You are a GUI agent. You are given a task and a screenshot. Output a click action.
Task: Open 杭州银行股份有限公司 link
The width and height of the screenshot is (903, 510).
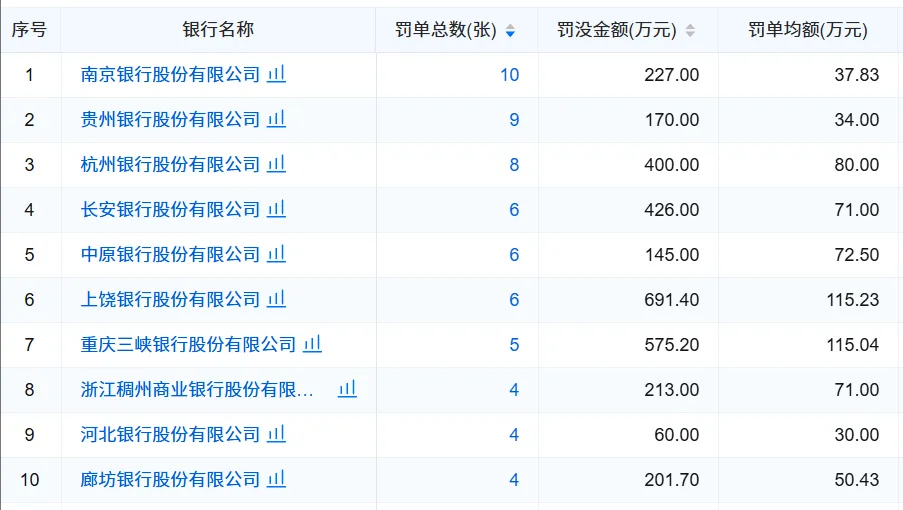coord(170,164)
